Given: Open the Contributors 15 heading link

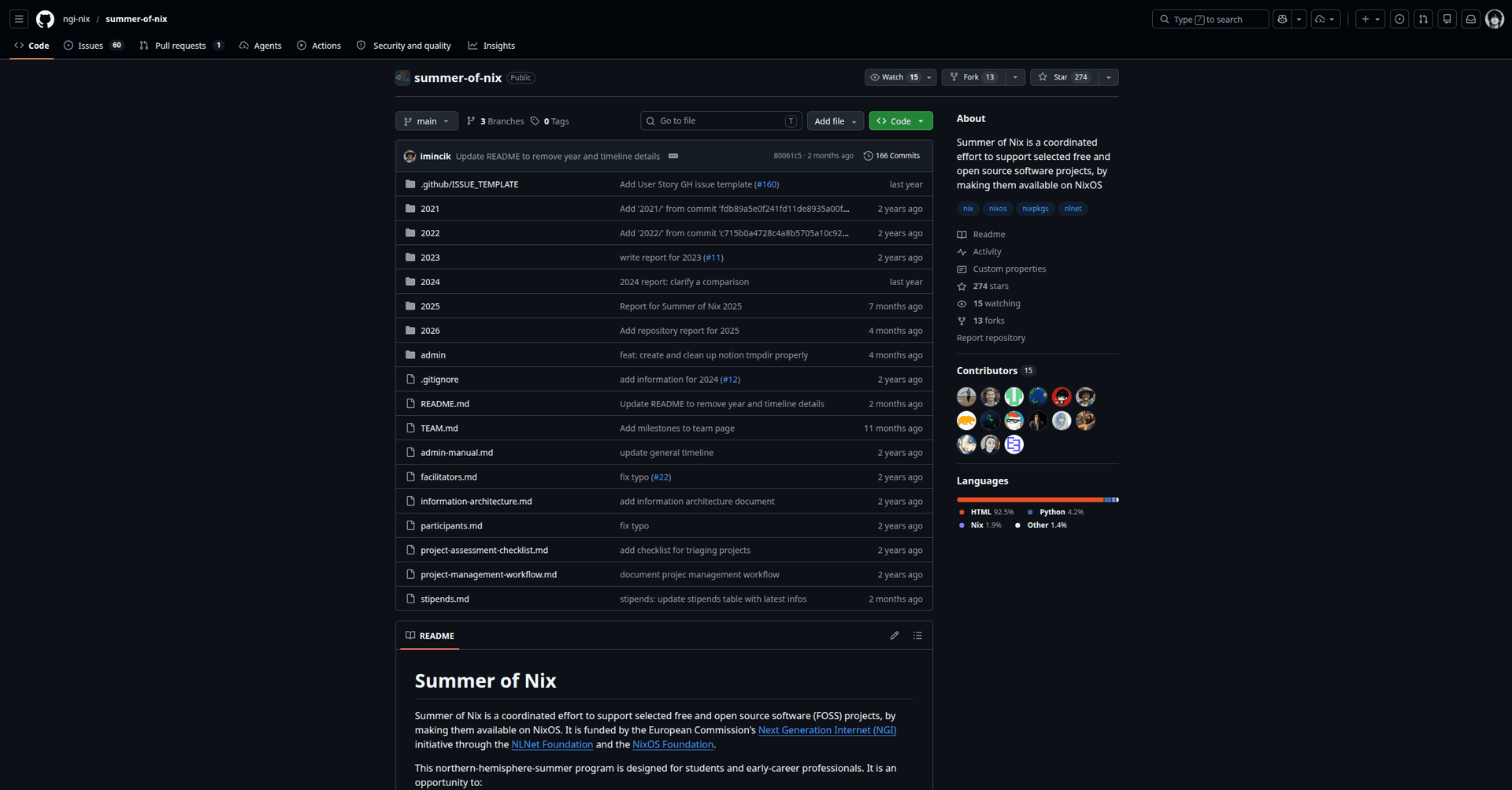Looking at the screenshot, I should 995,371.
